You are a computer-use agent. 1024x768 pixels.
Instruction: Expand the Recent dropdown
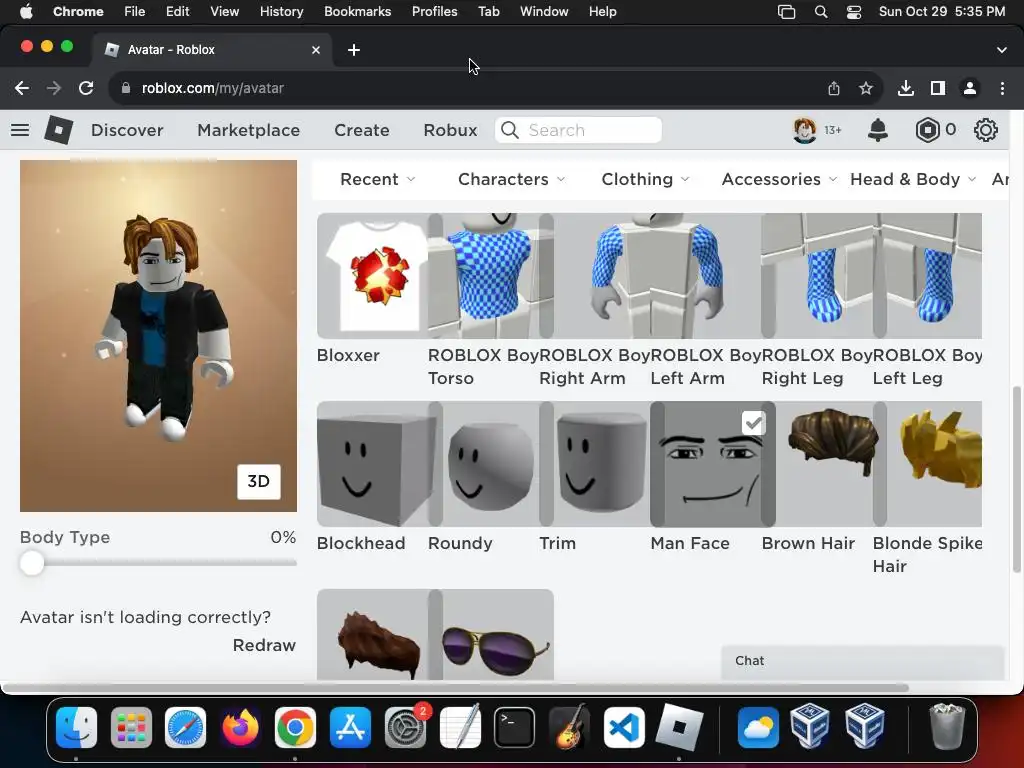tap(377, 179)
